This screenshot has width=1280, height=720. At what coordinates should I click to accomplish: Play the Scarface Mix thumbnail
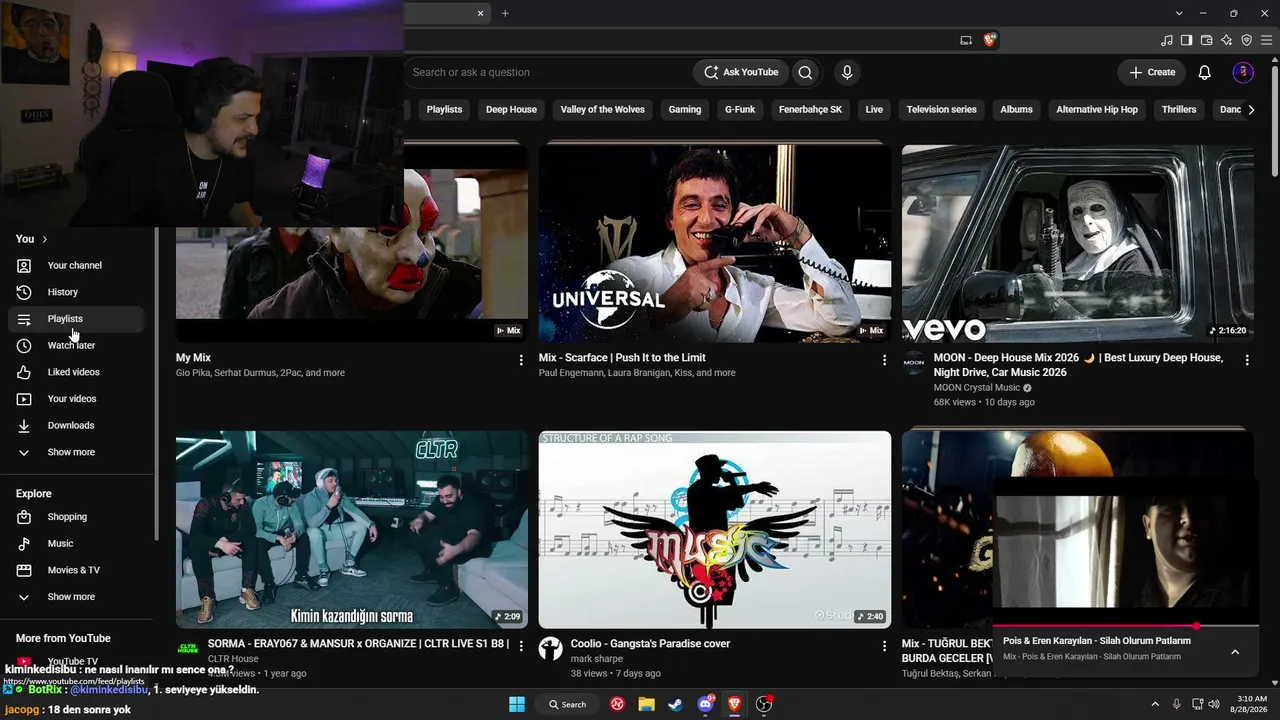[715, 243]
